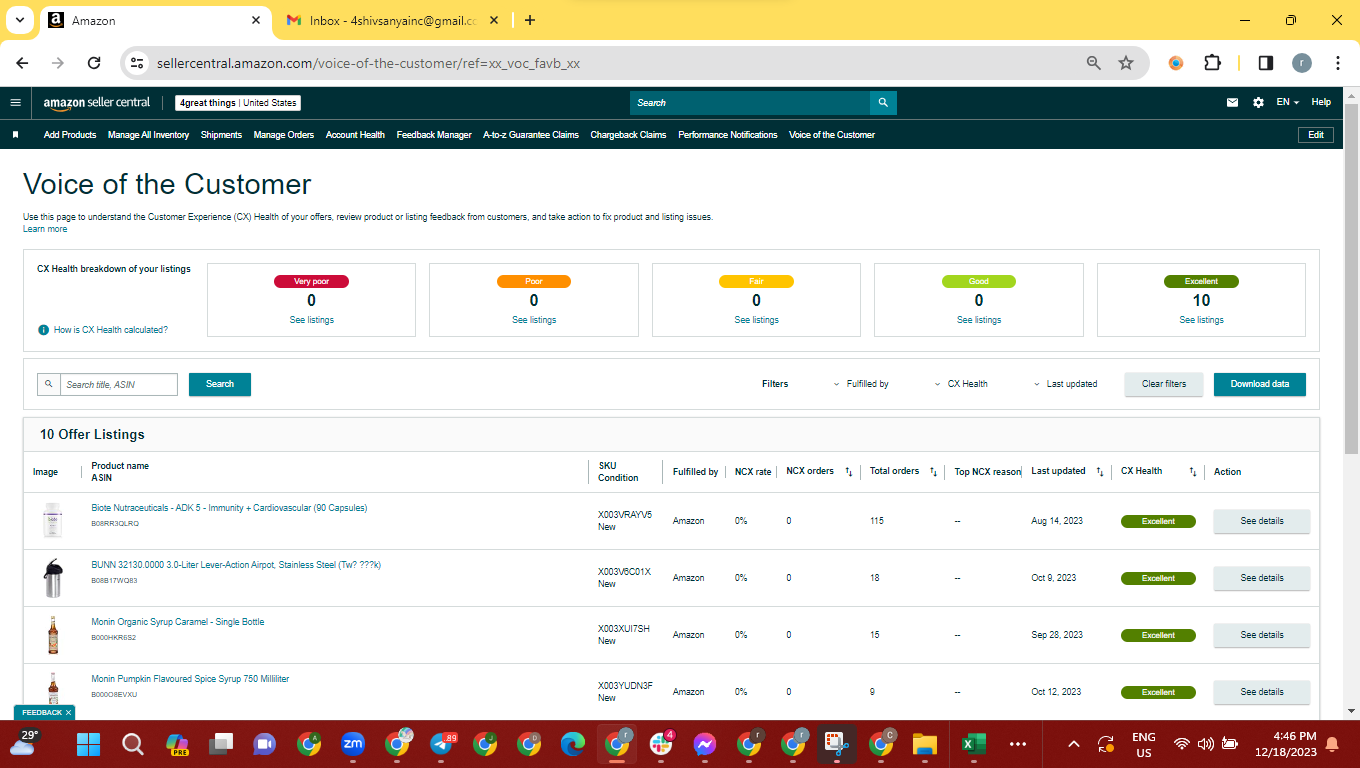Open Slack from the taskbar
The image size is (1360, 768).
(661, 744)
